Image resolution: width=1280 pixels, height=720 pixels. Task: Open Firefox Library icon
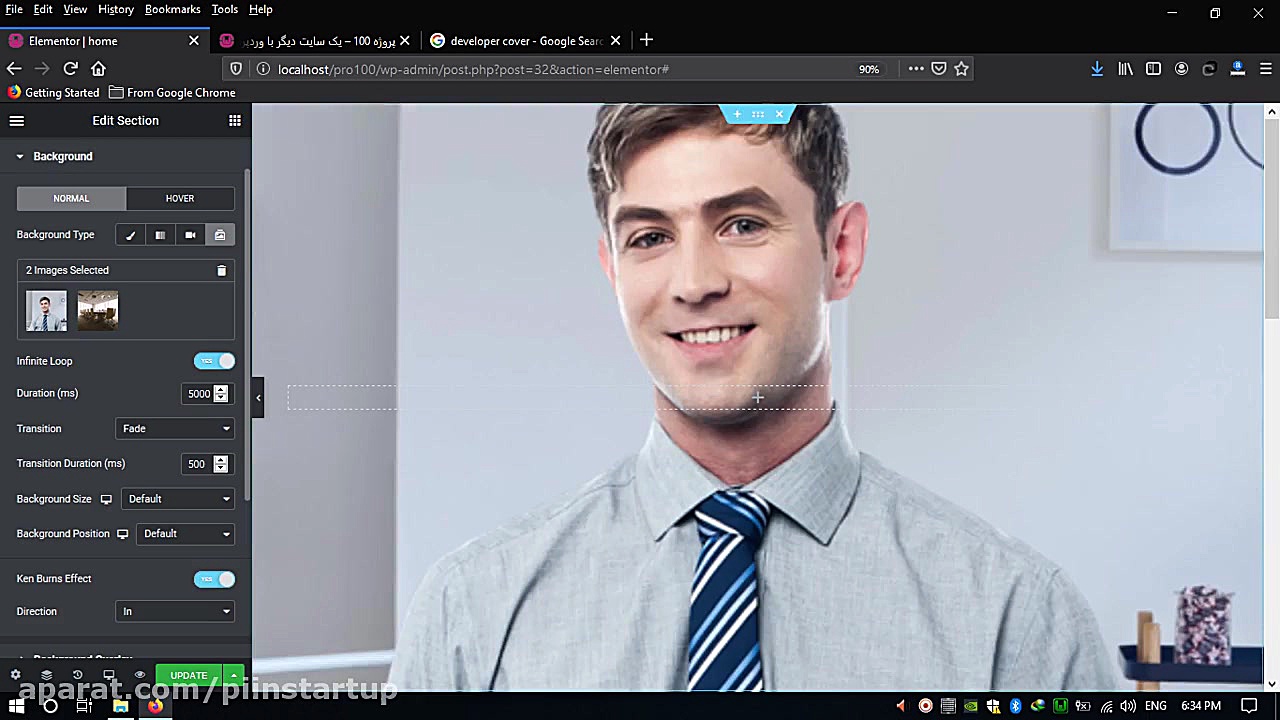pos(1125,69)
